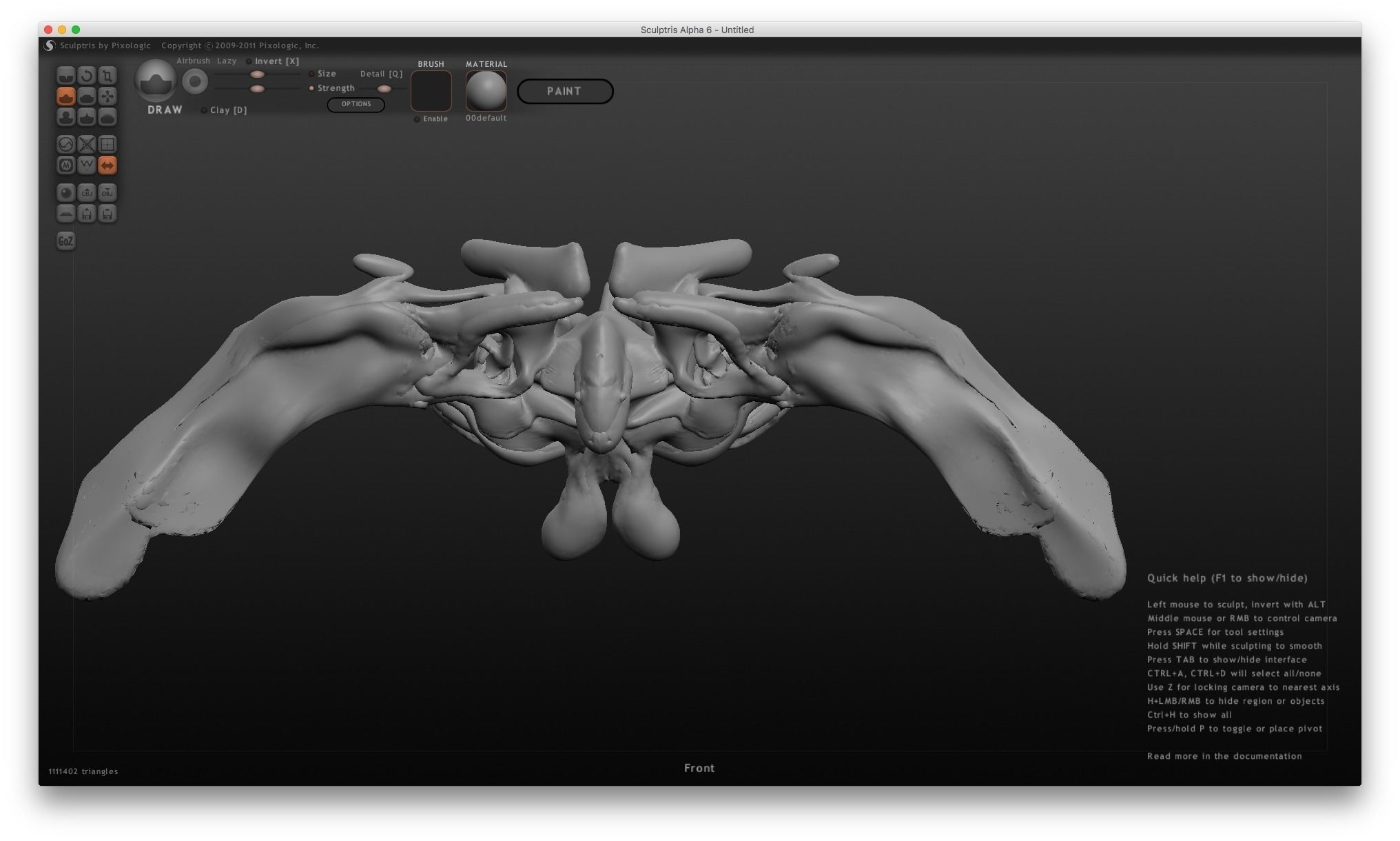Click the Subdivide all grid icon

point(107,144)
